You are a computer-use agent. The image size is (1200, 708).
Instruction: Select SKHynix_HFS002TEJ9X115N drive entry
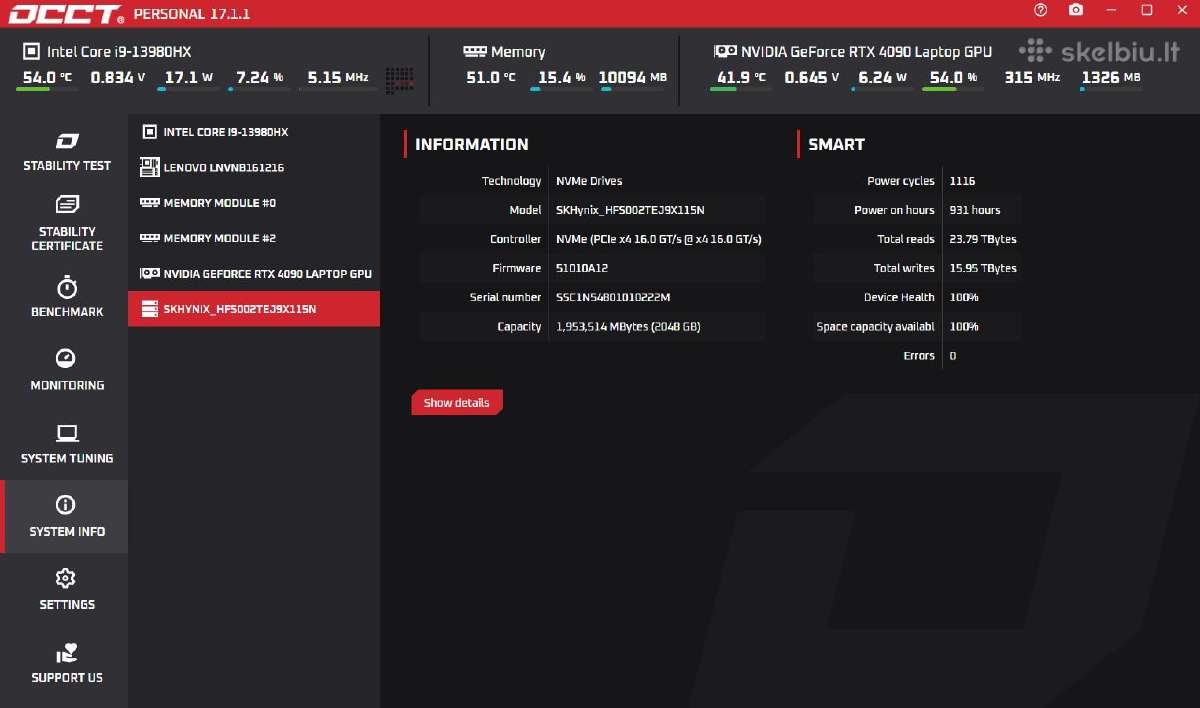coord(254,308)
